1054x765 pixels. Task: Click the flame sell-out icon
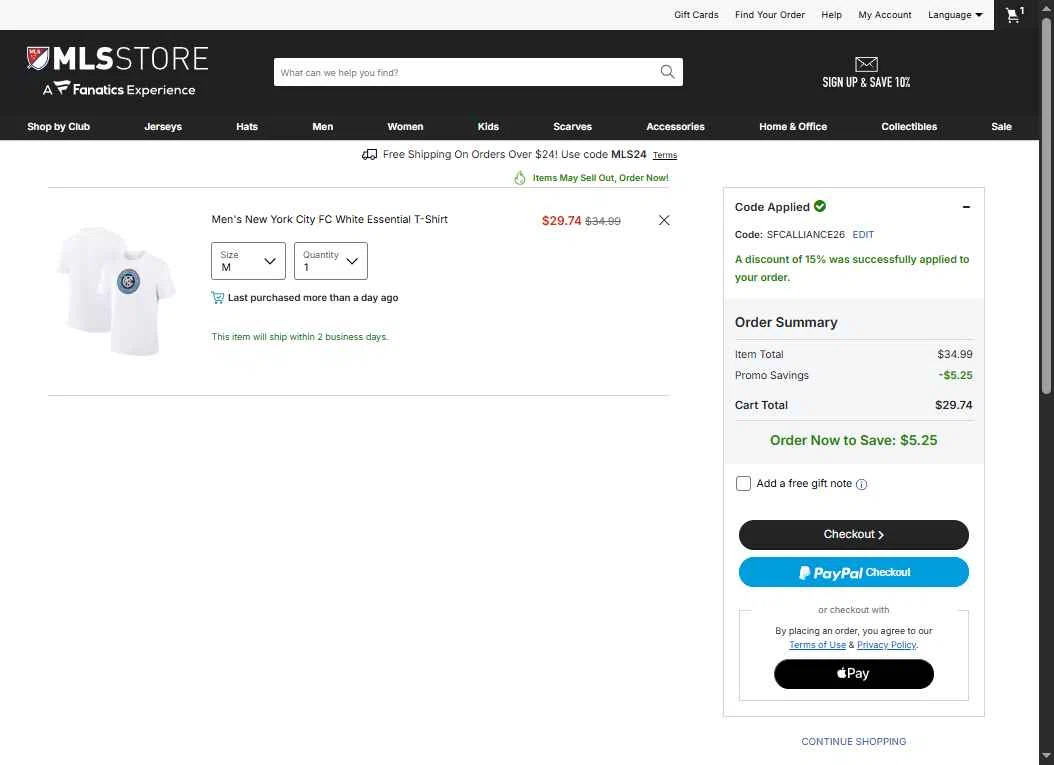tap(520, 177)
